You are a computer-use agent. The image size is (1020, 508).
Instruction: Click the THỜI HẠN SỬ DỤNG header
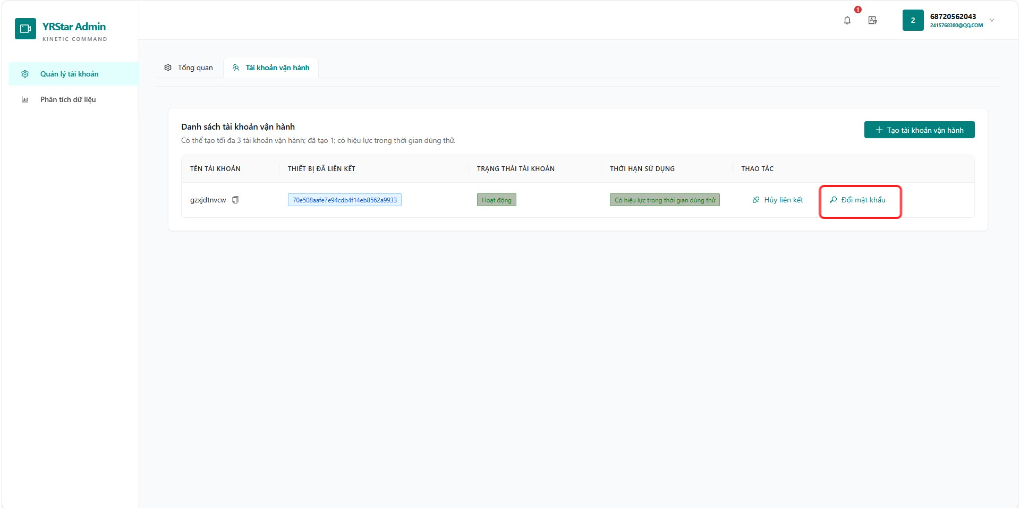642,169
